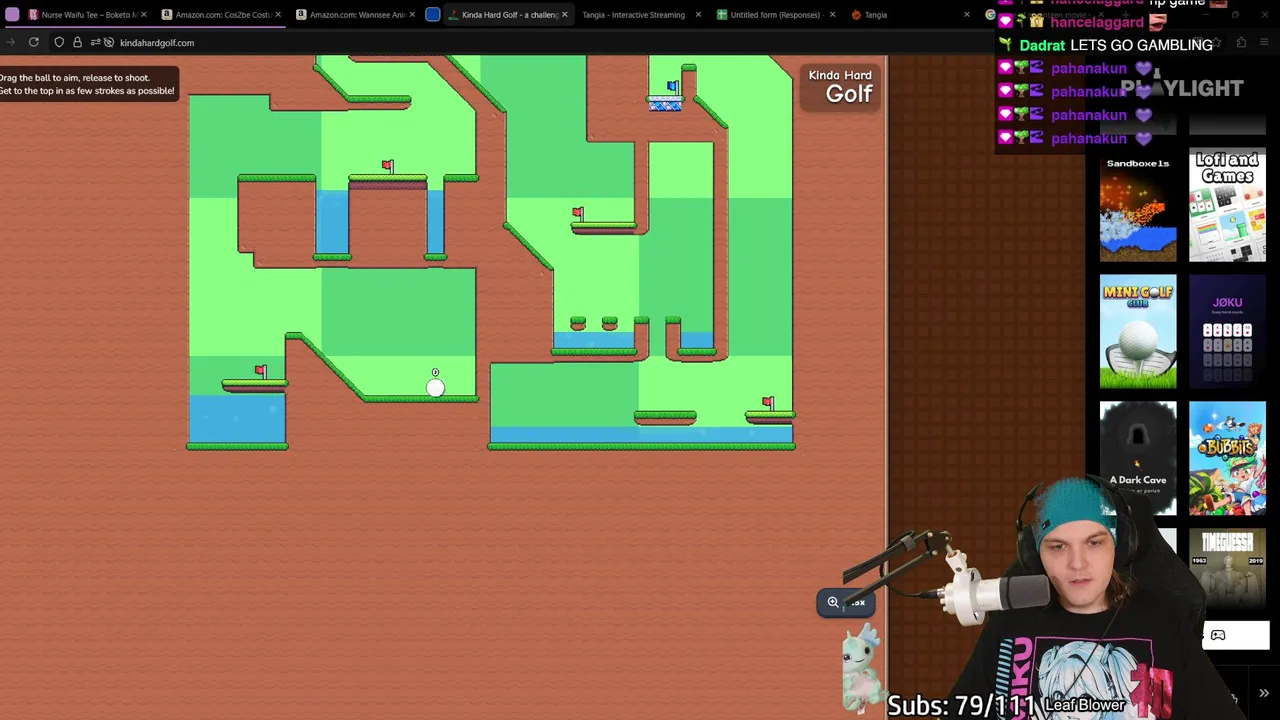
Task: Switch to Untitled form (Responses) tab
Action: point(775,15)
